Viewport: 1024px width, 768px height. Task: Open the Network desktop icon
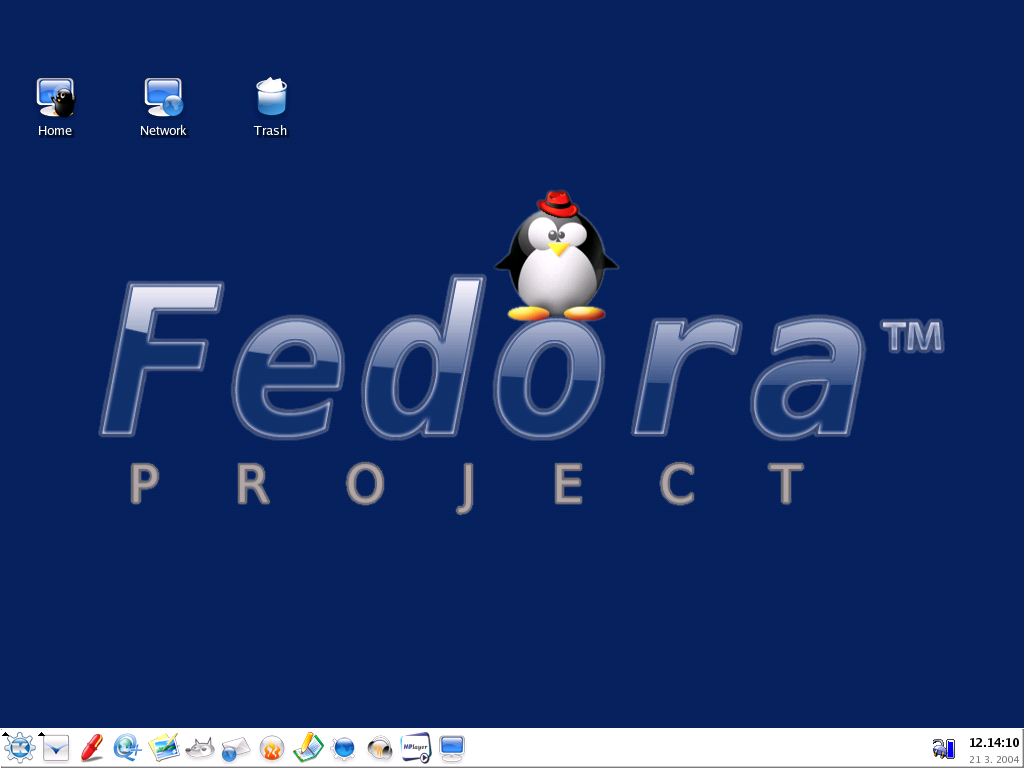tap(163, 98)
